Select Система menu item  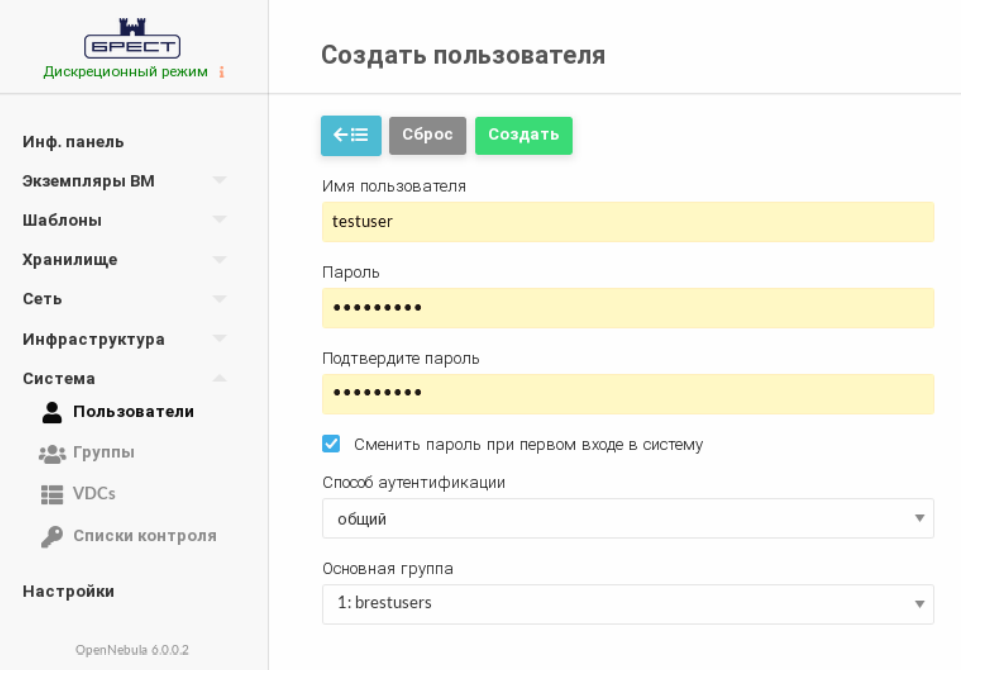pos(59,379)
